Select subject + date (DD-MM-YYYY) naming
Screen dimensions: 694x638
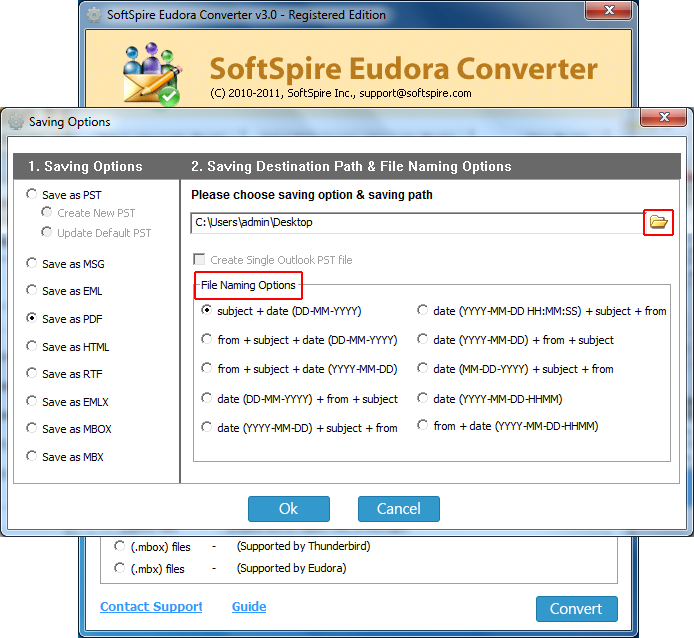tap(206, 310)
